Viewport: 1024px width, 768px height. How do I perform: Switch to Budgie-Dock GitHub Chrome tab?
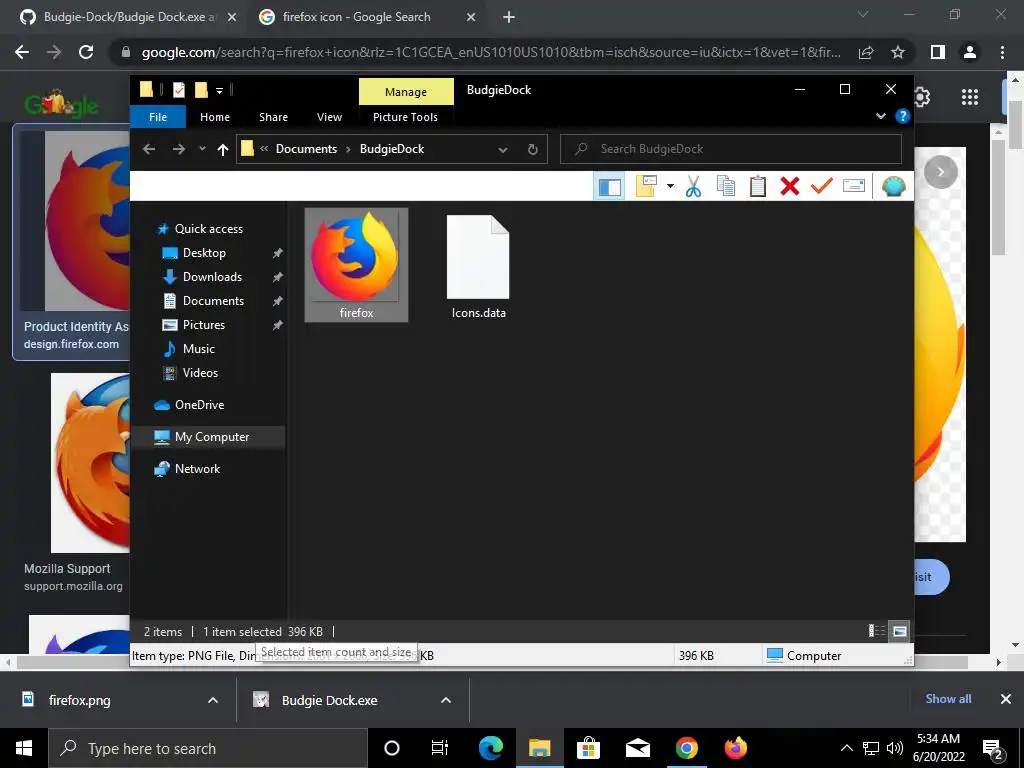[128, 17]
